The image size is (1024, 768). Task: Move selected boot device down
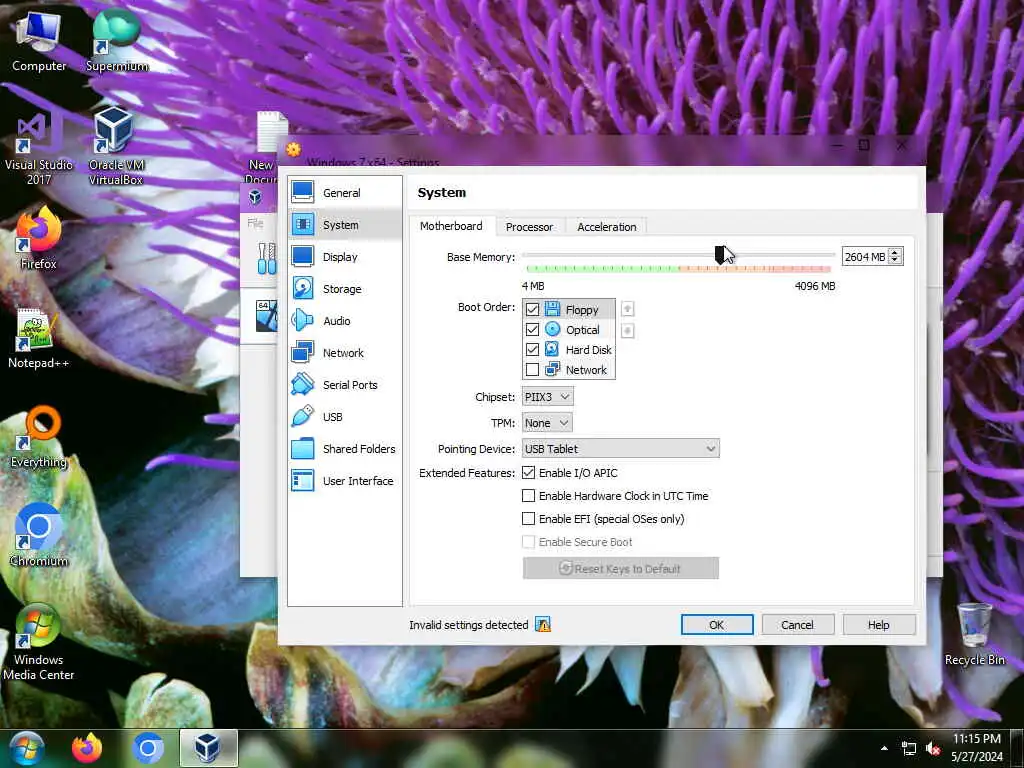[x=627, y=330]
